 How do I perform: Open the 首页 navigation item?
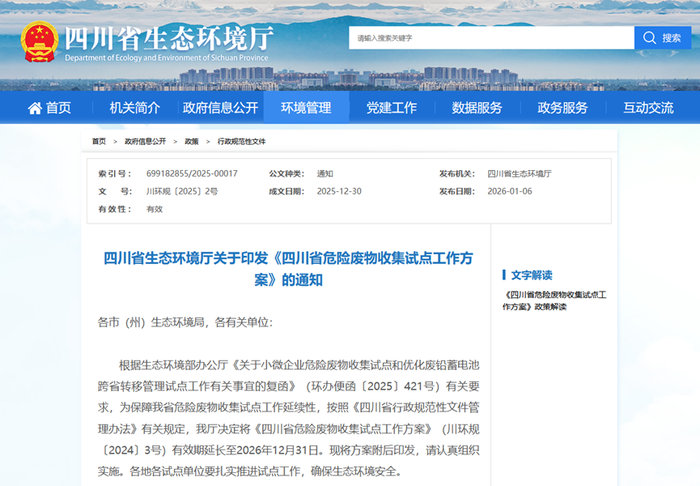point(50,108)
